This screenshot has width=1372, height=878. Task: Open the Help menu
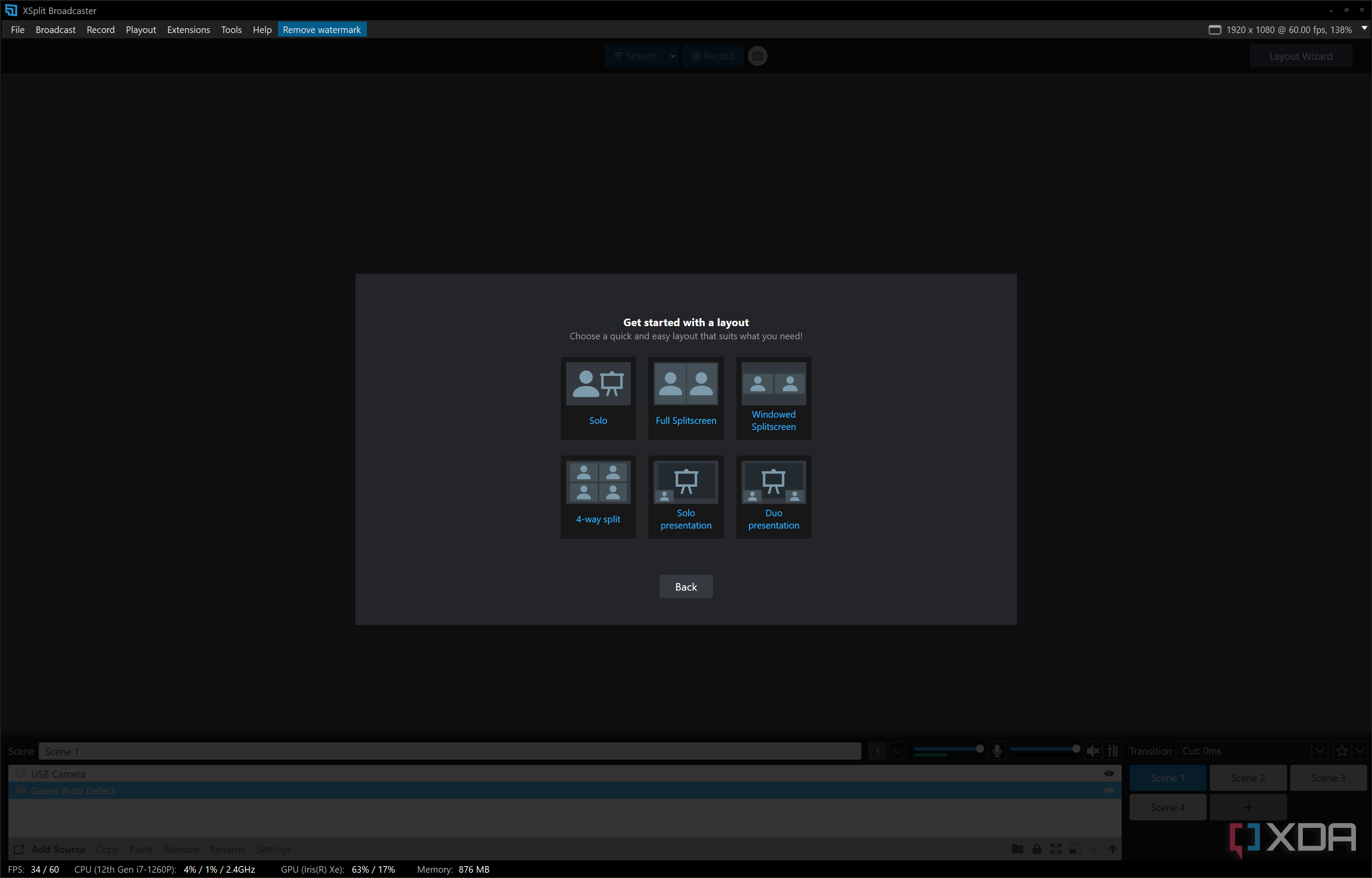pyautogui.click(x=262, y=29)
